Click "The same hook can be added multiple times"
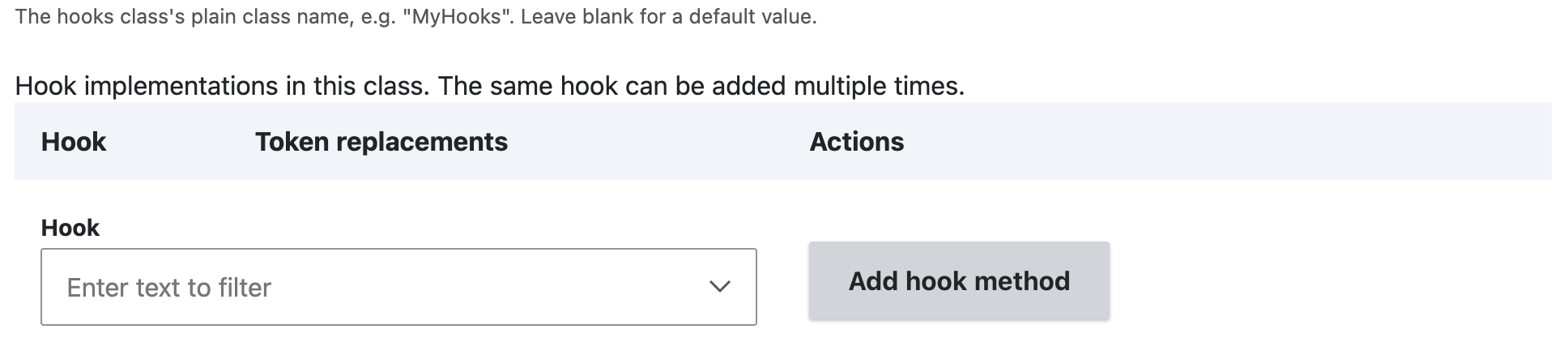Screen dimensions: 1568x342 701,86
